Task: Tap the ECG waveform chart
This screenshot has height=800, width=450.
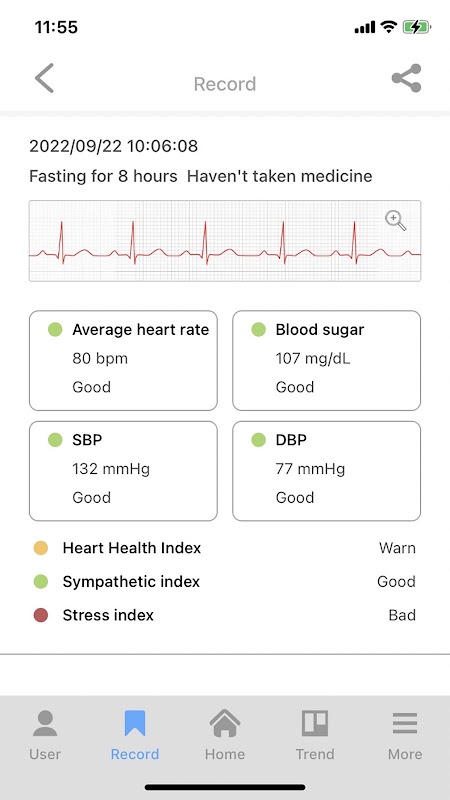Action: [225, 241]
